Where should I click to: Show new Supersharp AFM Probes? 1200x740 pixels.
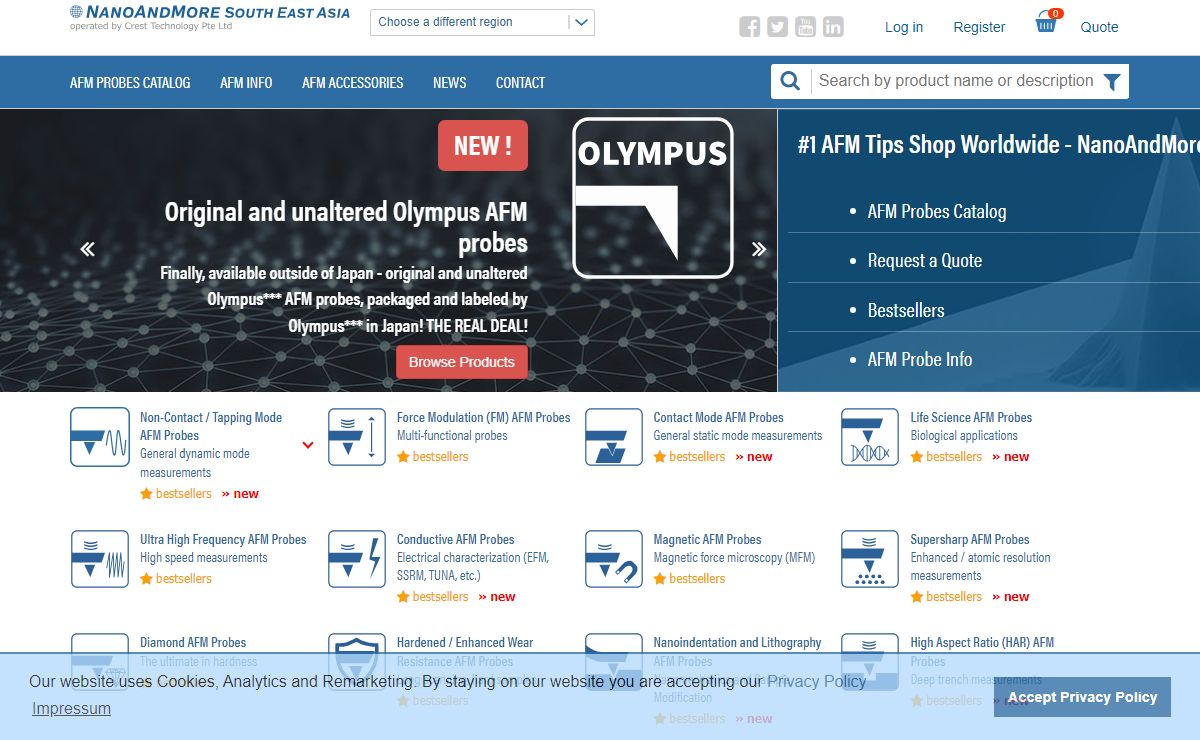coord(1010,596)
